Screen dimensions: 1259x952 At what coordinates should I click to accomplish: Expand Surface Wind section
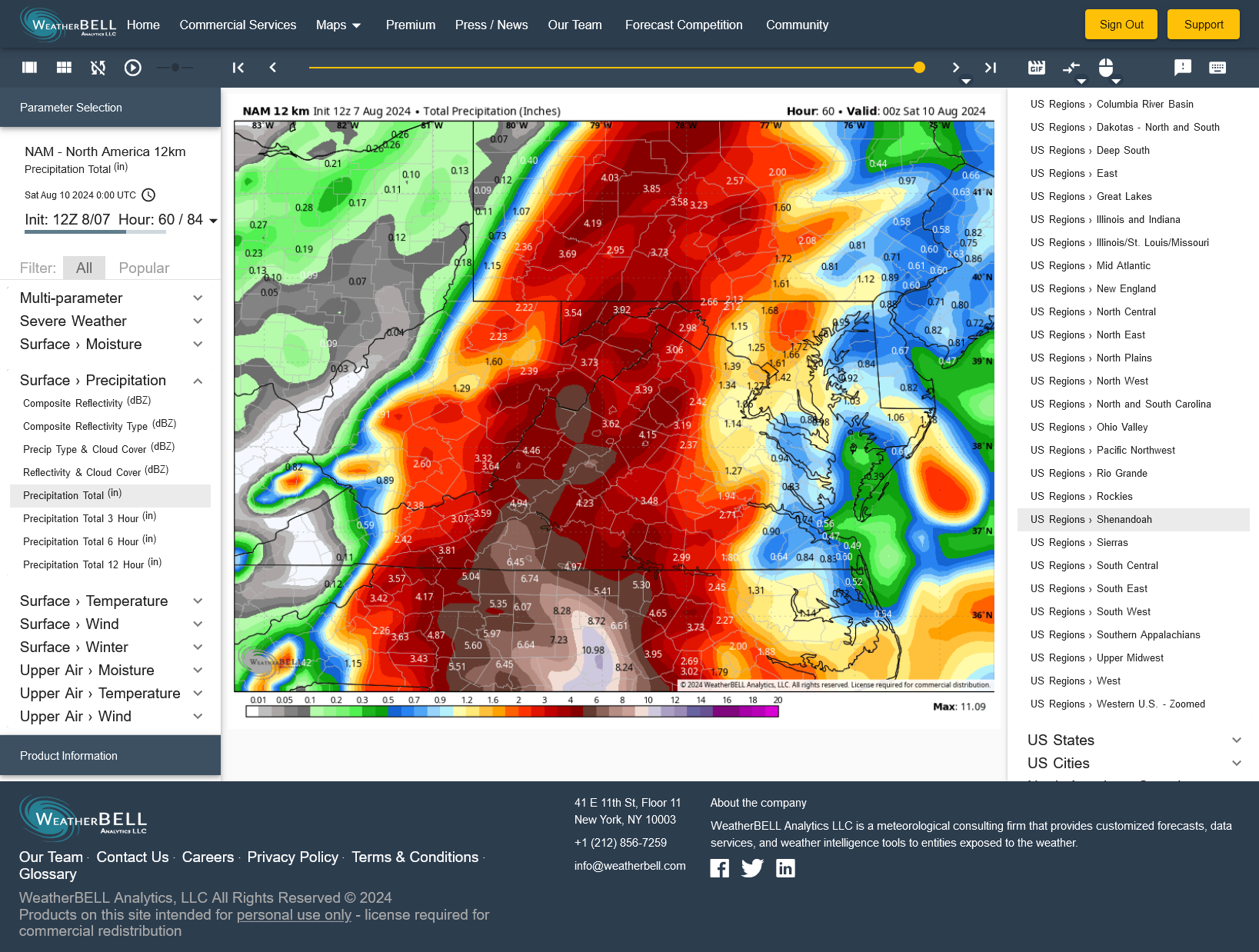point(111,624)
